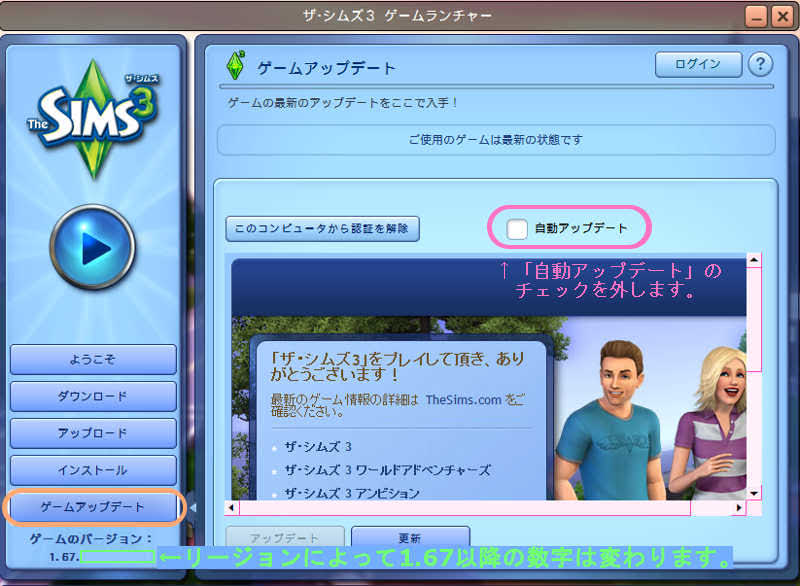Screen dimensions: 800x586
Task: Click the news panel scroll down arrow
Action: click(x=754, y=493)
